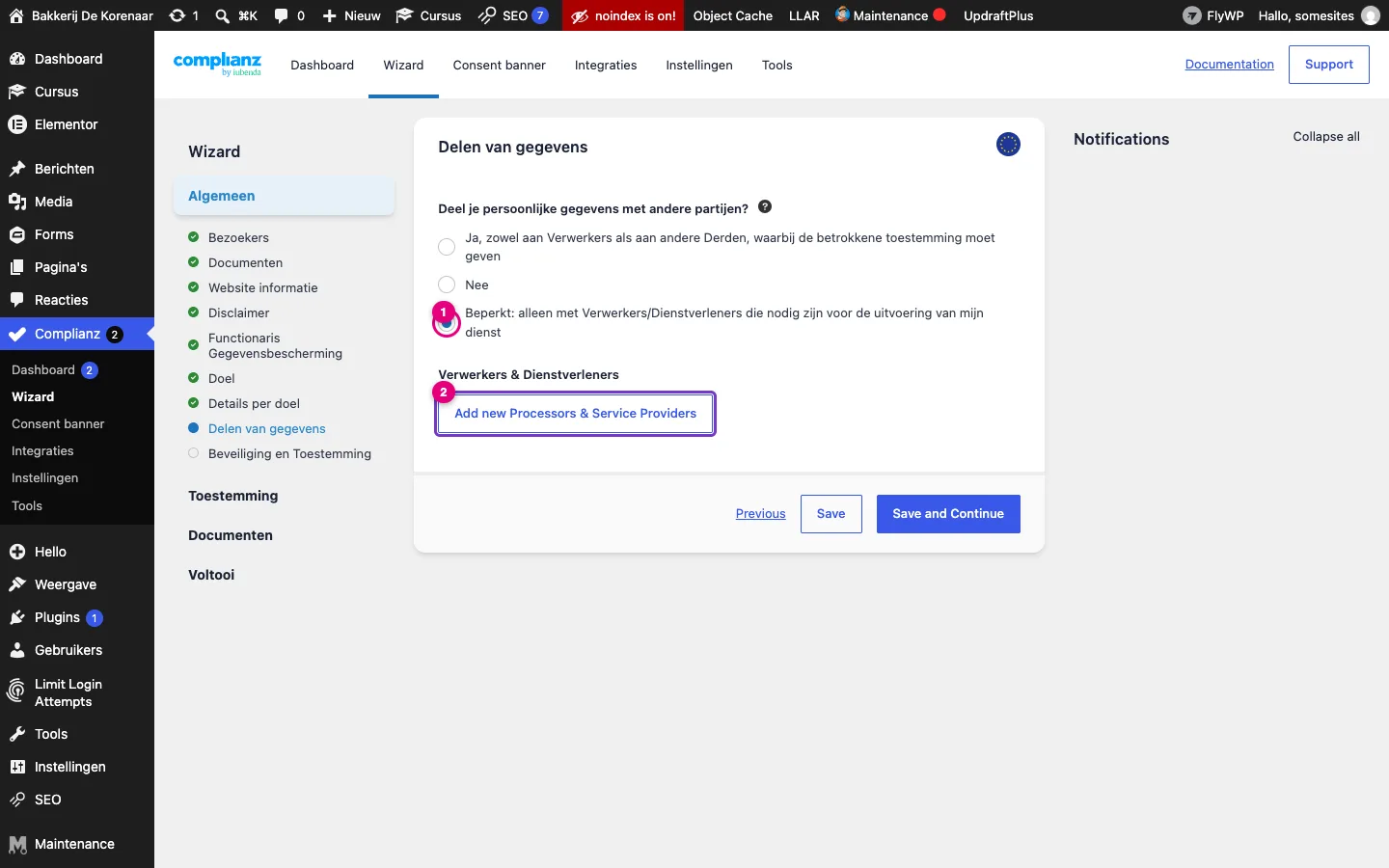
Task: Switch to the Integraties tab
Action: (x=606, y=65)
